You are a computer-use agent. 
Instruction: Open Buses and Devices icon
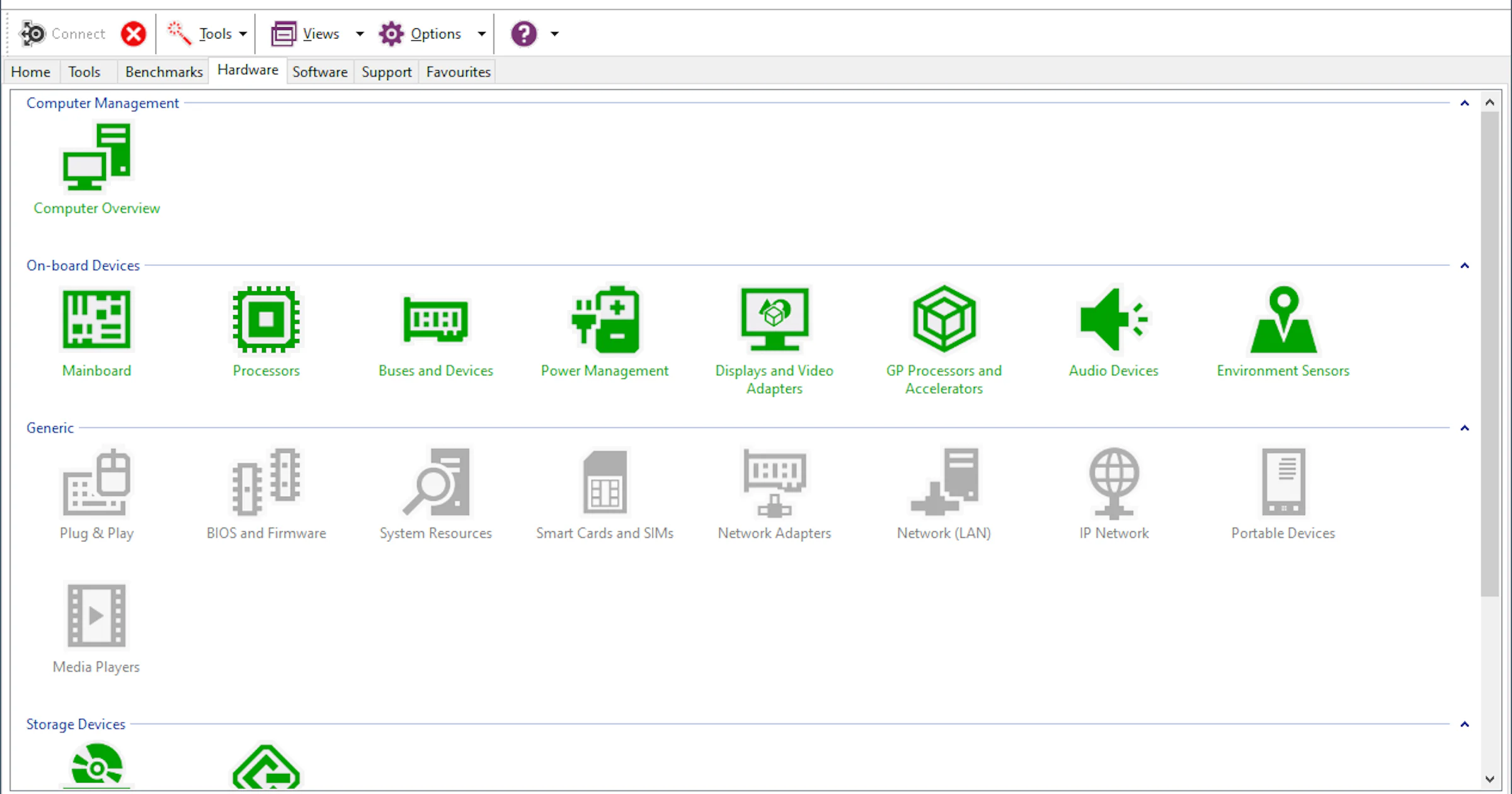[x=435, y=319]
